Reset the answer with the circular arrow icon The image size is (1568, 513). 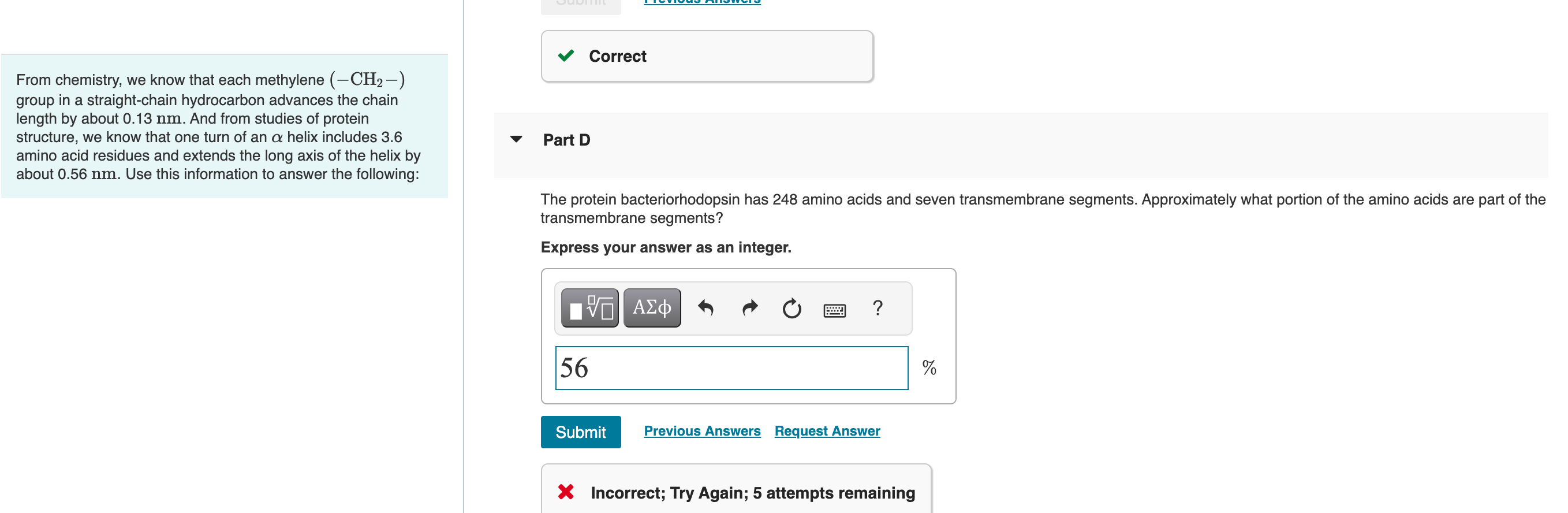[x=792, y=310]
